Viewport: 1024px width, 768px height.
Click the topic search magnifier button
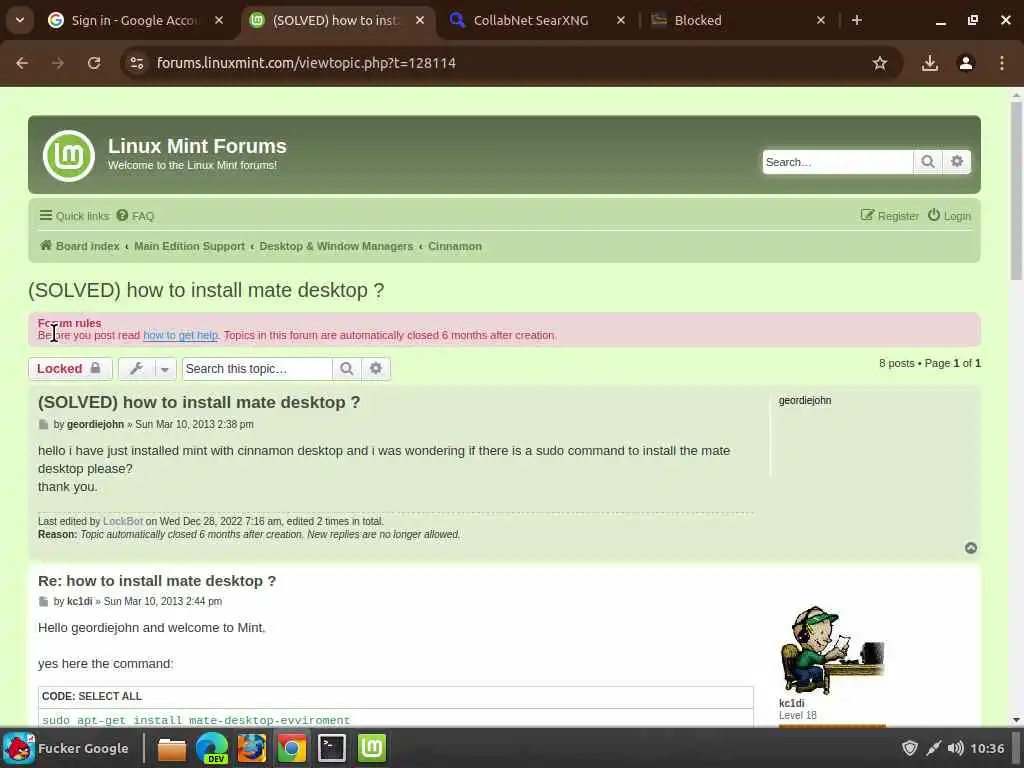point(347,369)
